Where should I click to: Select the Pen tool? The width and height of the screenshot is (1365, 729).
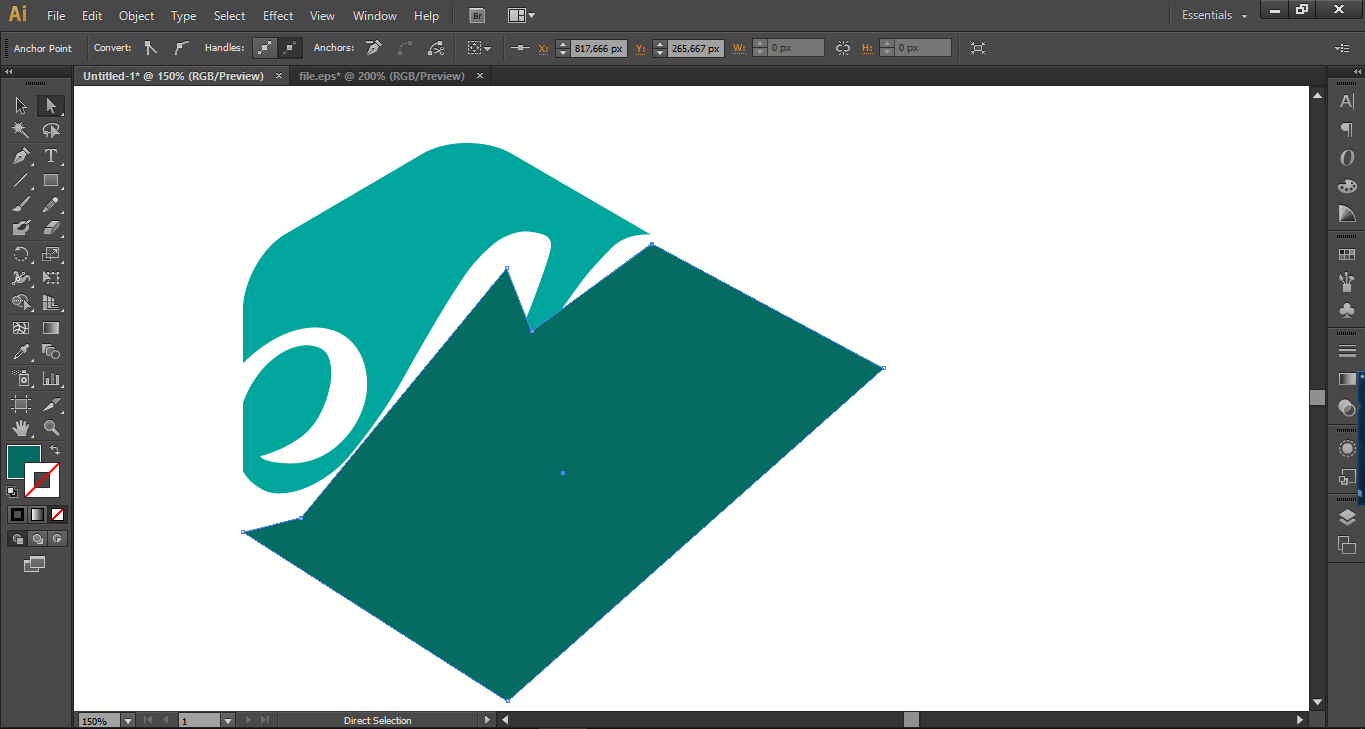(21, 156)
